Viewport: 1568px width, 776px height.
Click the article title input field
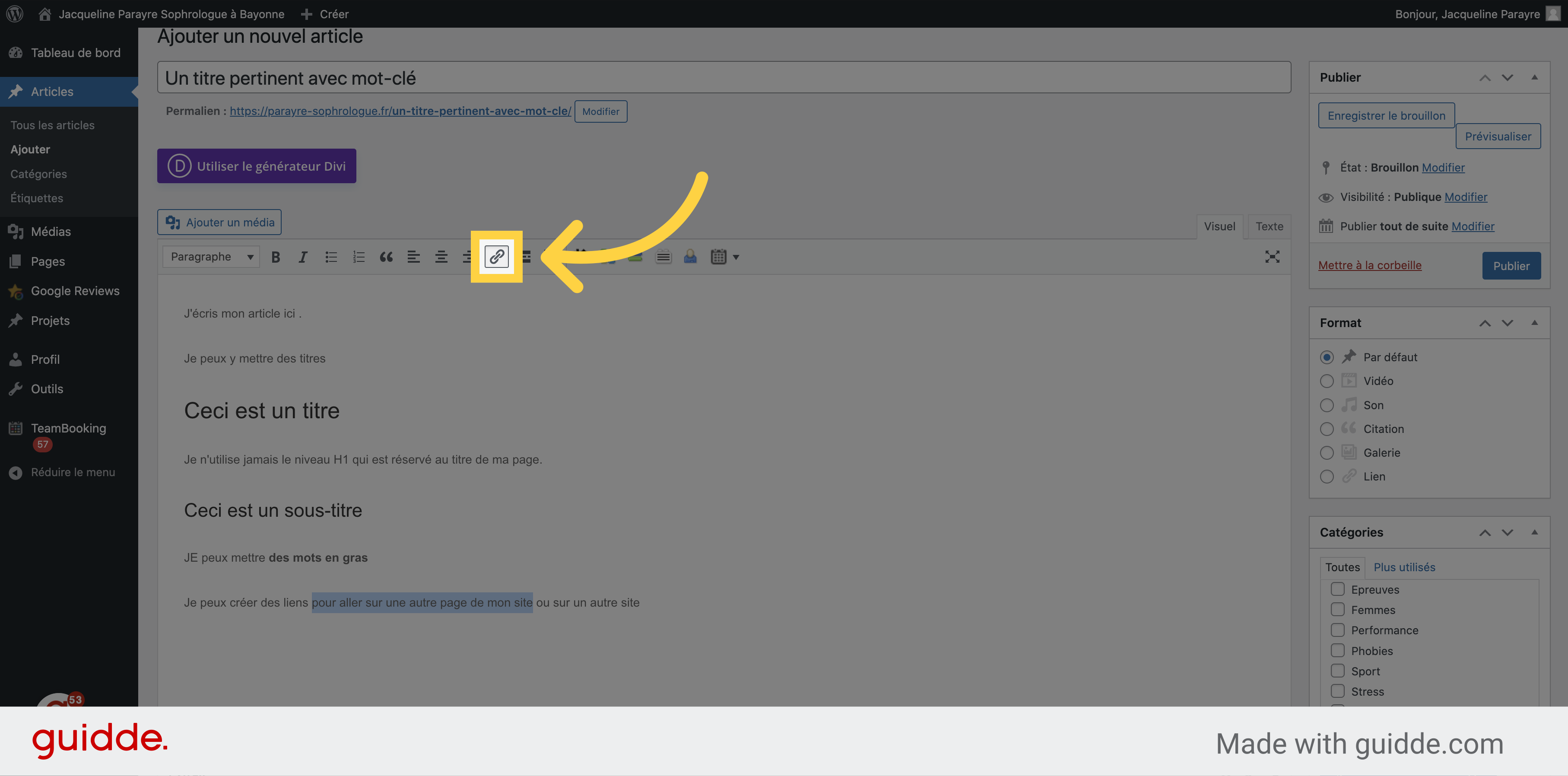(x=724, y=78)
